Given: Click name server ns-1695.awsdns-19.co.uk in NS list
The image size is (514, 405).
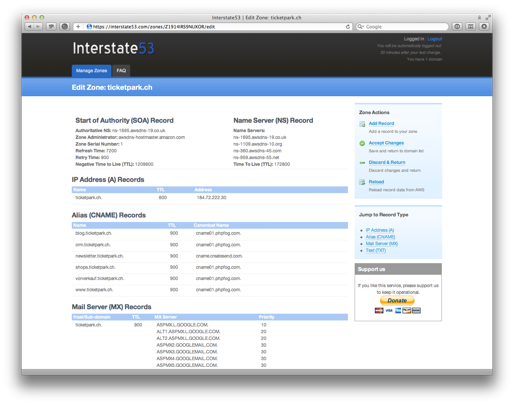Looking at the screenshot, I should [x=260, y=137].
